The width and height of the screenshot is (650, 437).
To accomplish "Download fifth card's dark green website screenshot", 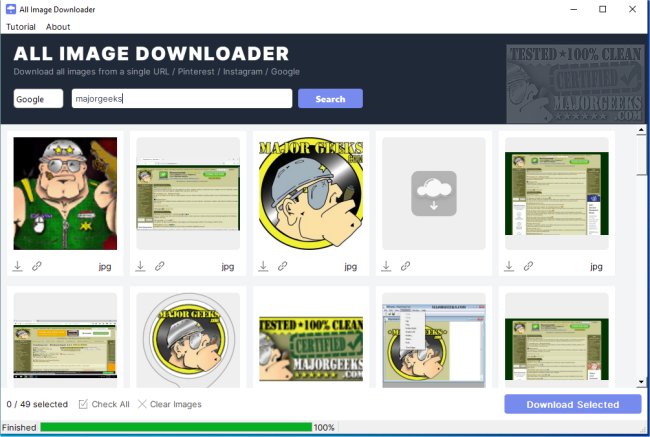I will tap(509, 266).
